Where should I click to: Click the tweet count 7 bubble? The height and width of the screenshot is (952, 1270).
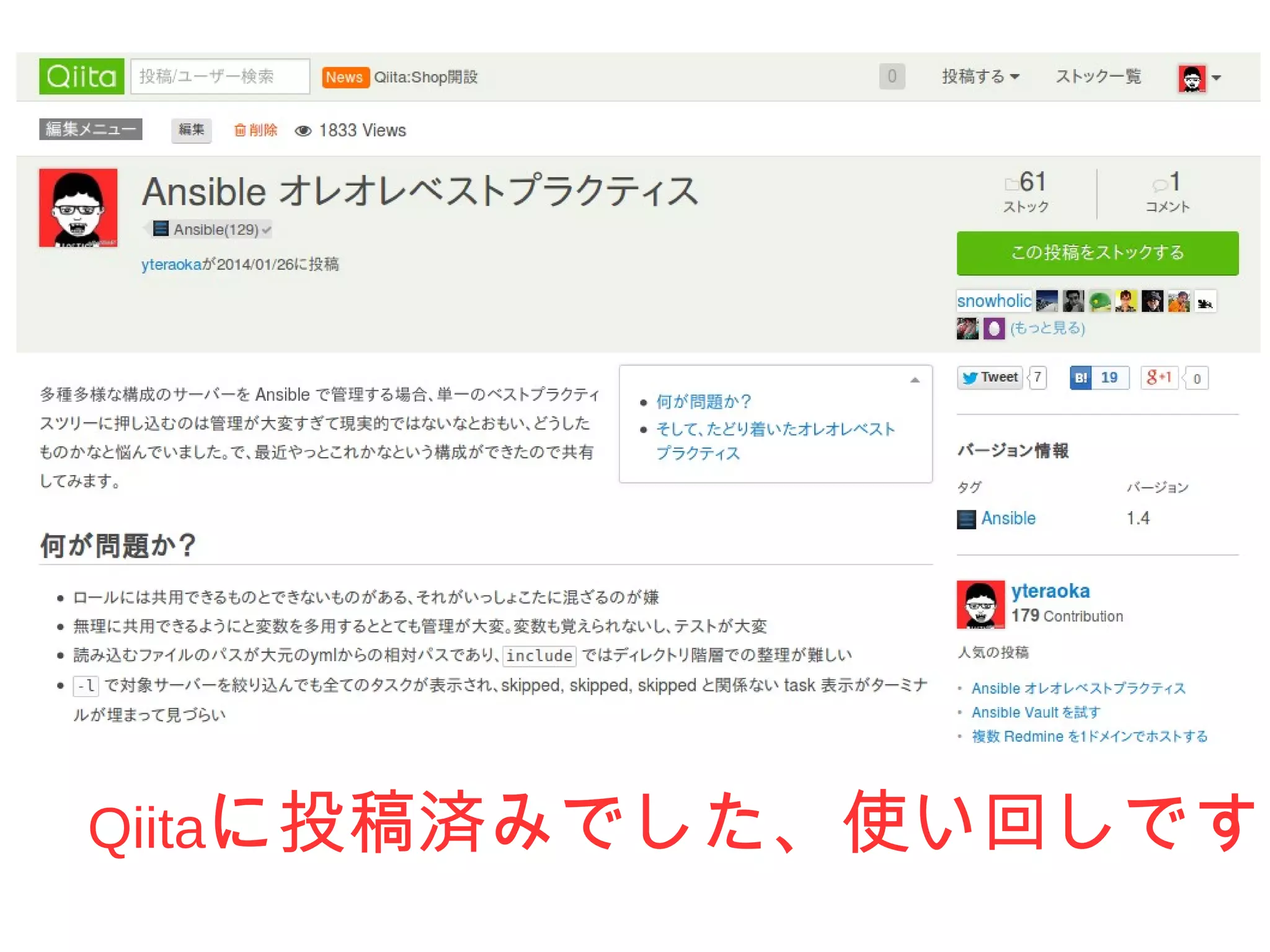(1037, 378)
